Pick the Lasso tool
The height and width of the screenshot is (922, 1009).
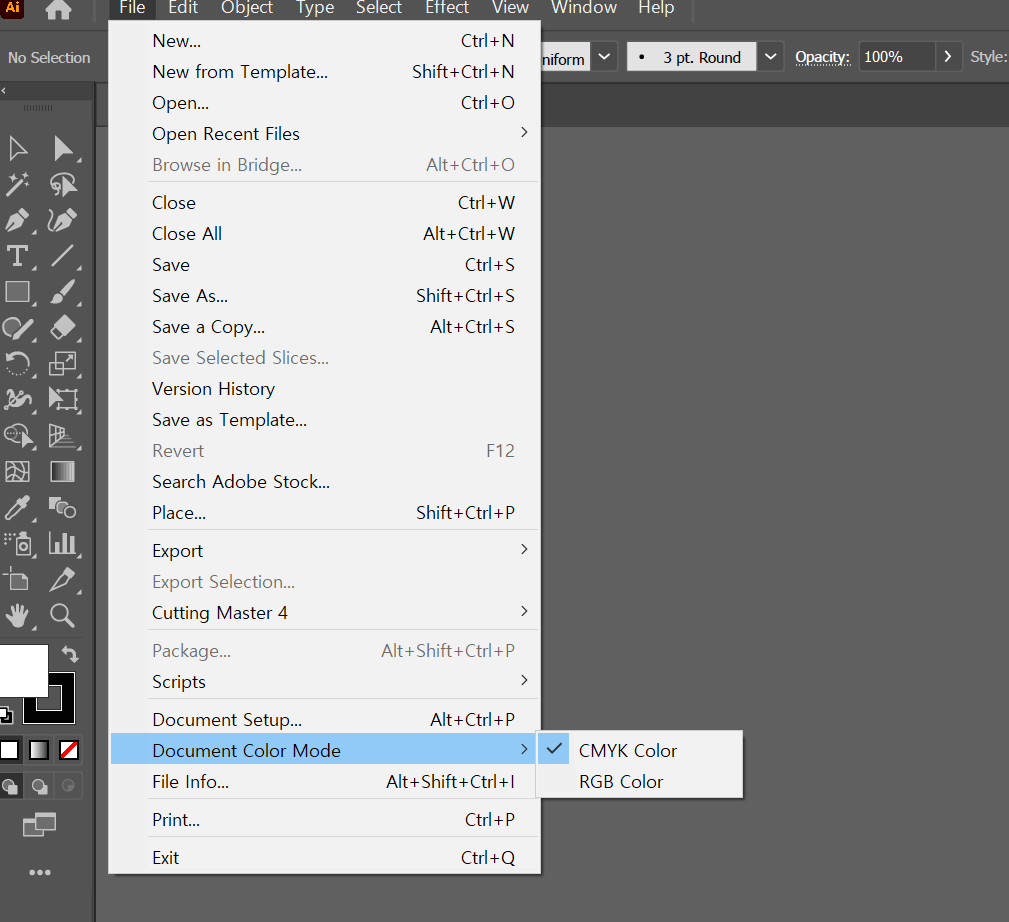63,185
